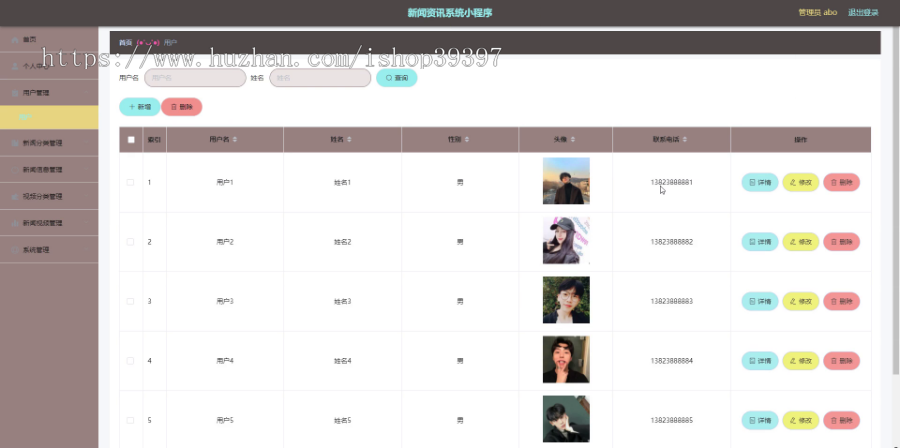This screenshot has height=448, width=900.
Task: Expand the 新闻分类管理 sidebar menu
Action: [x=49, y=143]
